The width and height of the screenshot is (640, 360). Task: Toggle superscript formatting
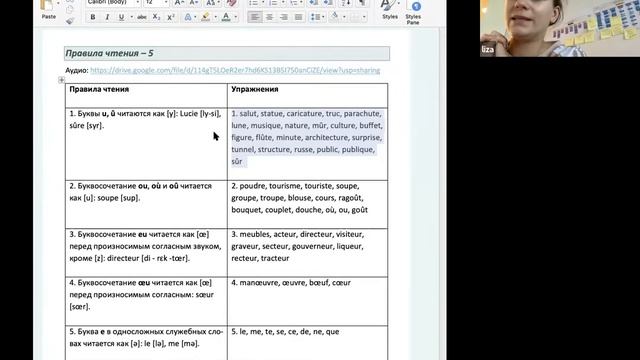pos(171,17)
